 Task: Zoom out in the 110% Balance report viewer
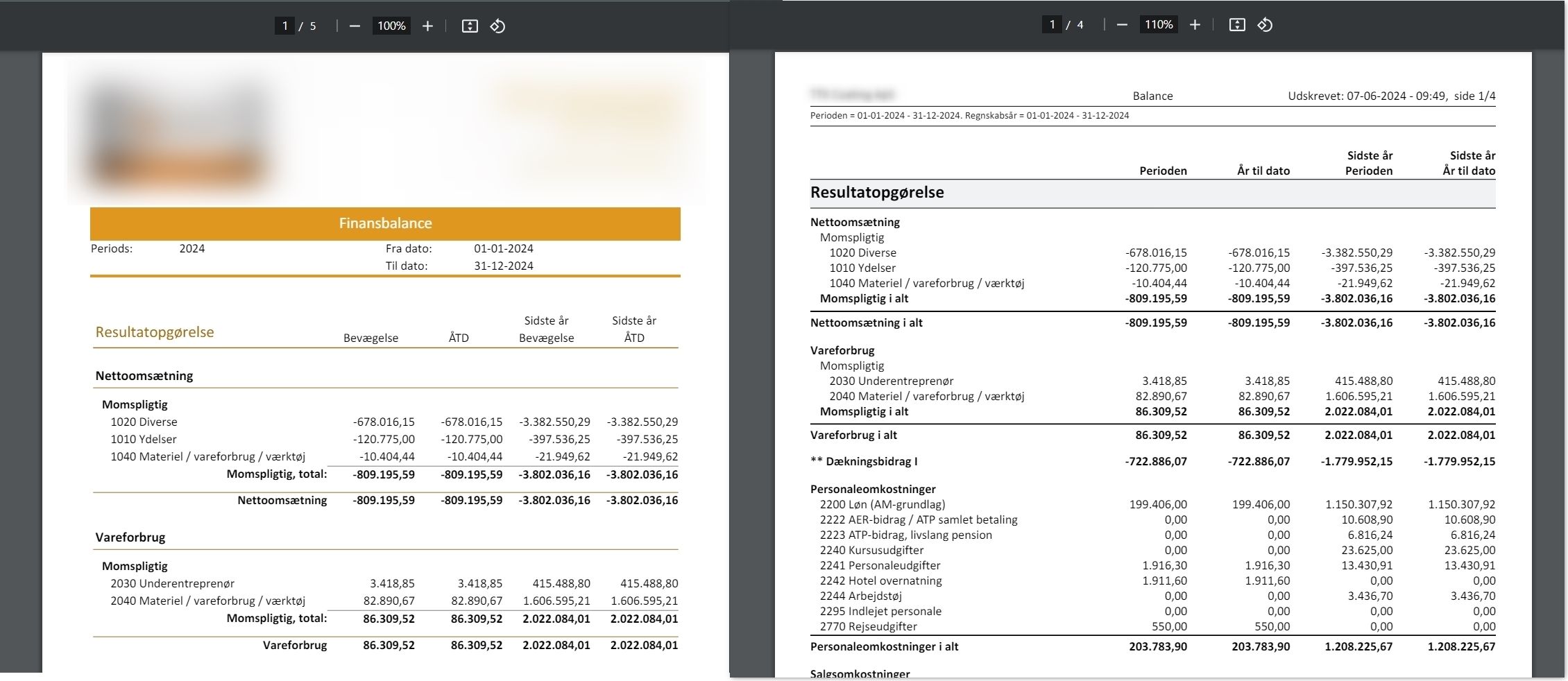click(1122, 25)
